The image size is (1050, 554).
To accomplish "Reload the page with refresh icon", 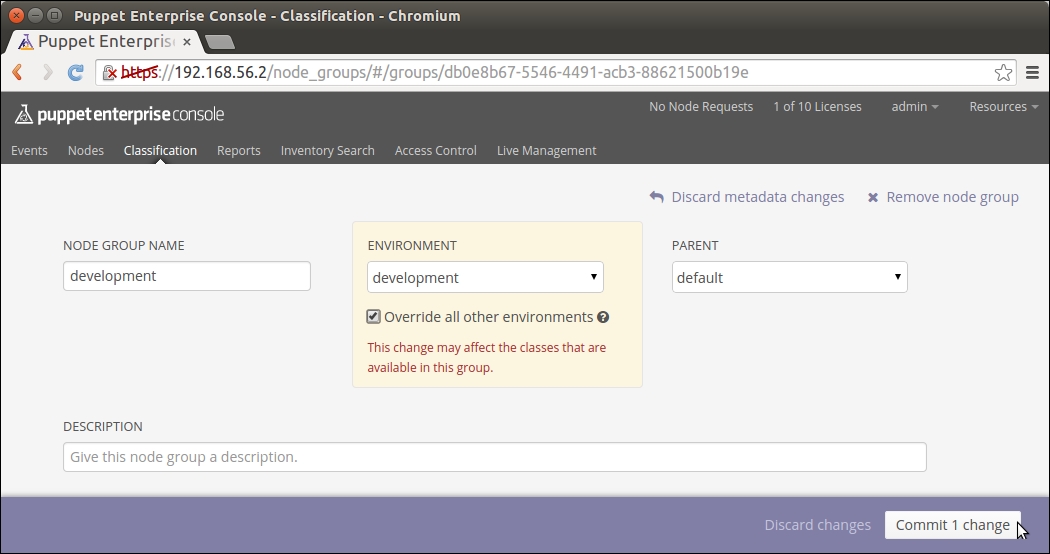I will (x=75, y=72).
